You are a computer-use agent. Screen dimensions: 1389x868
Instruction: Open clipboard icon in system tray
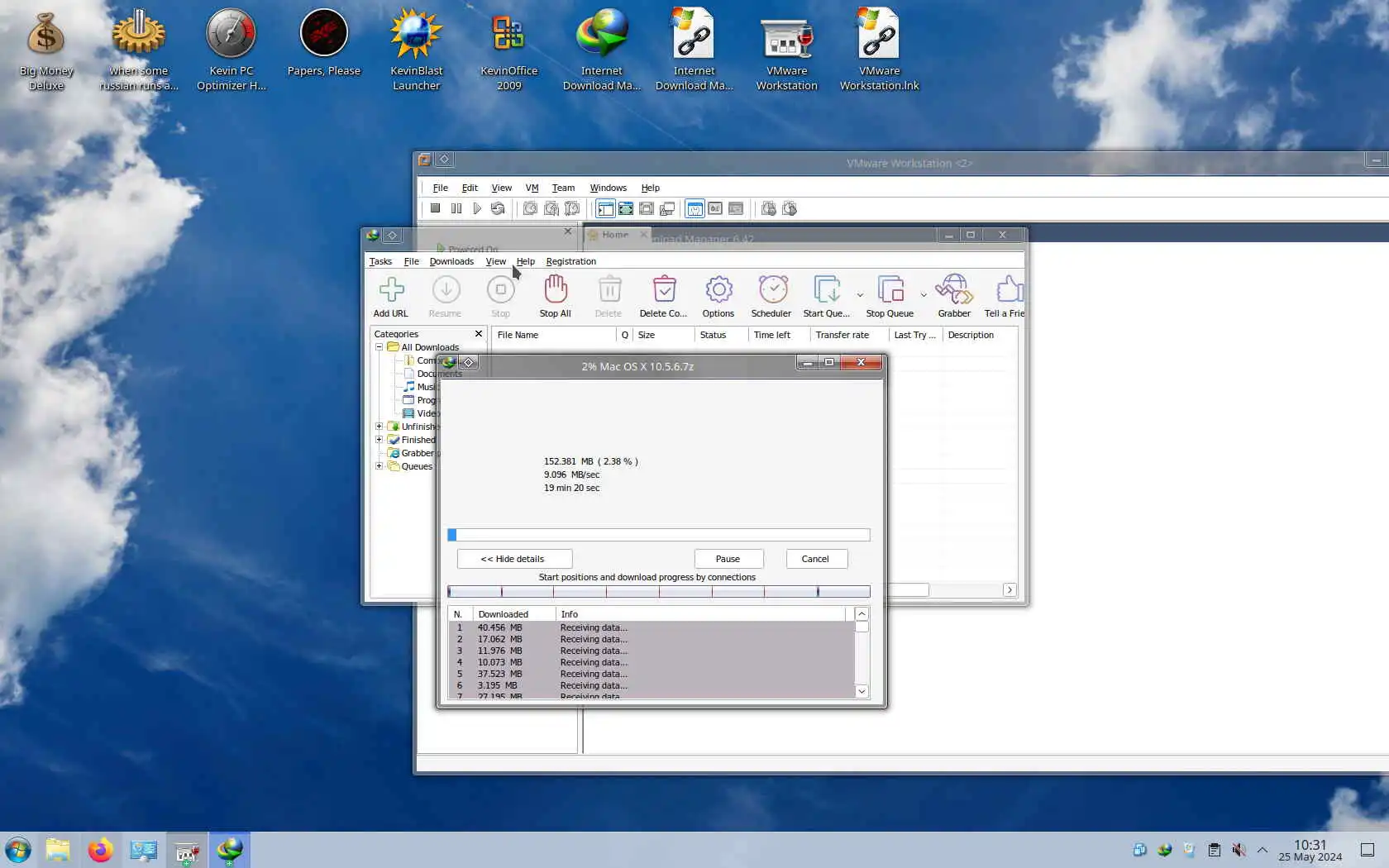coord(1214,850)
